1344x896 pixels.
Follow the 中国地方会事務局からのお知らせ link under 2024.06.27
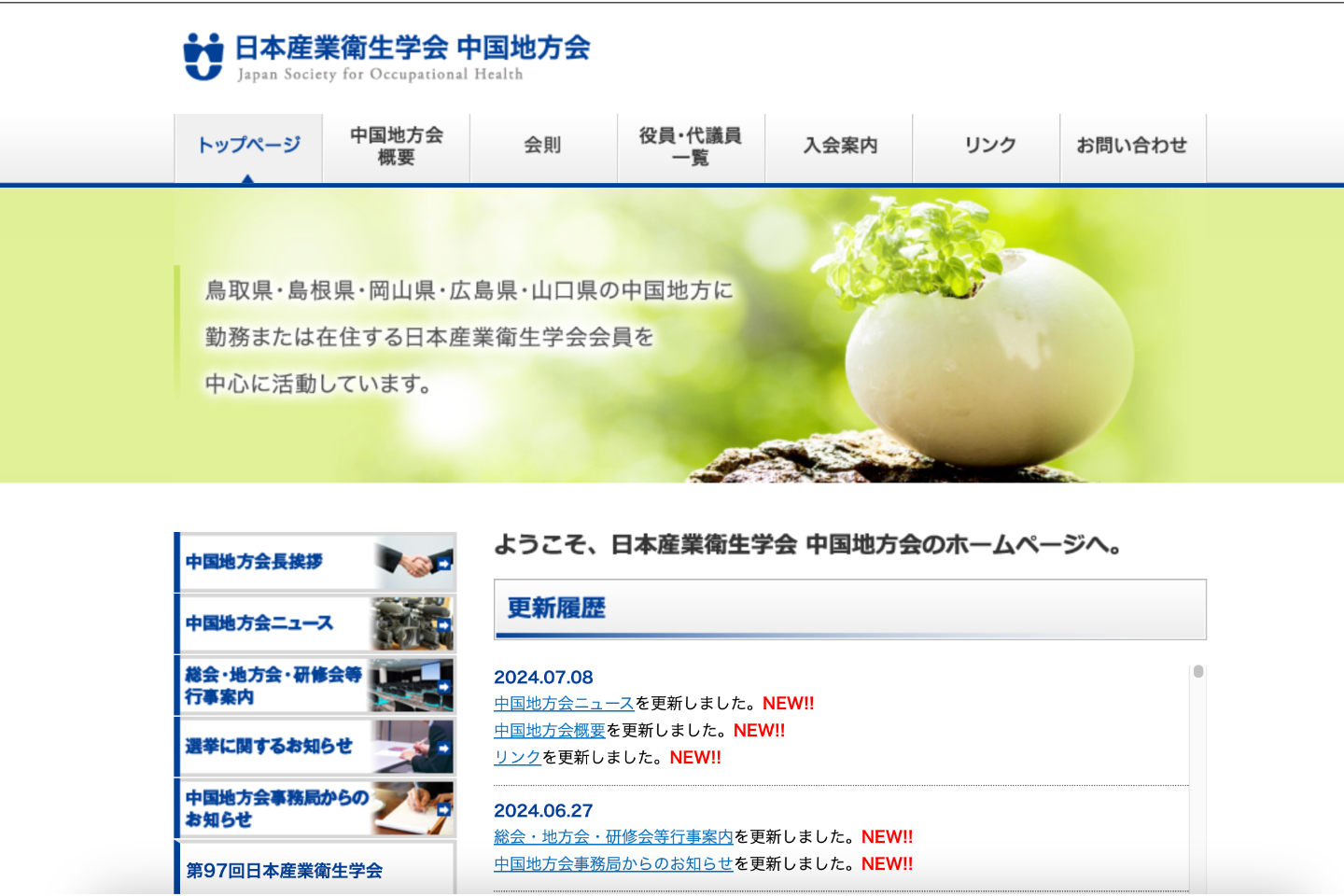coord(613,864)
